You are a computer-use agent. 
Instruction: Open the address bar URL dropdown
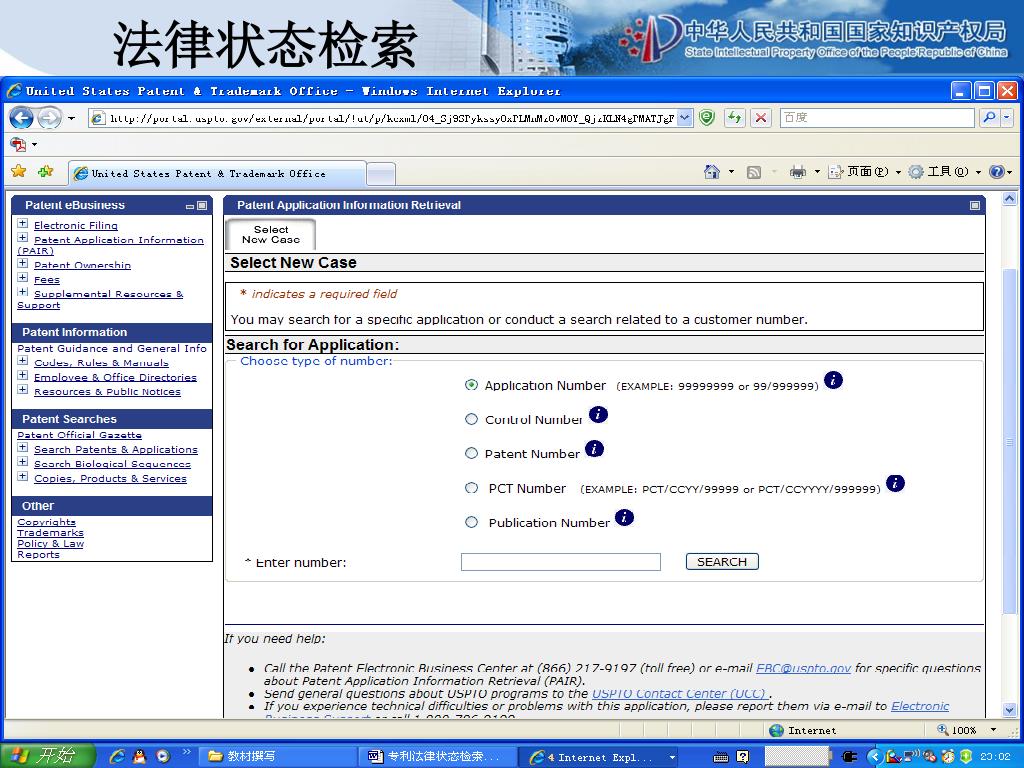(x=684, y=118)
